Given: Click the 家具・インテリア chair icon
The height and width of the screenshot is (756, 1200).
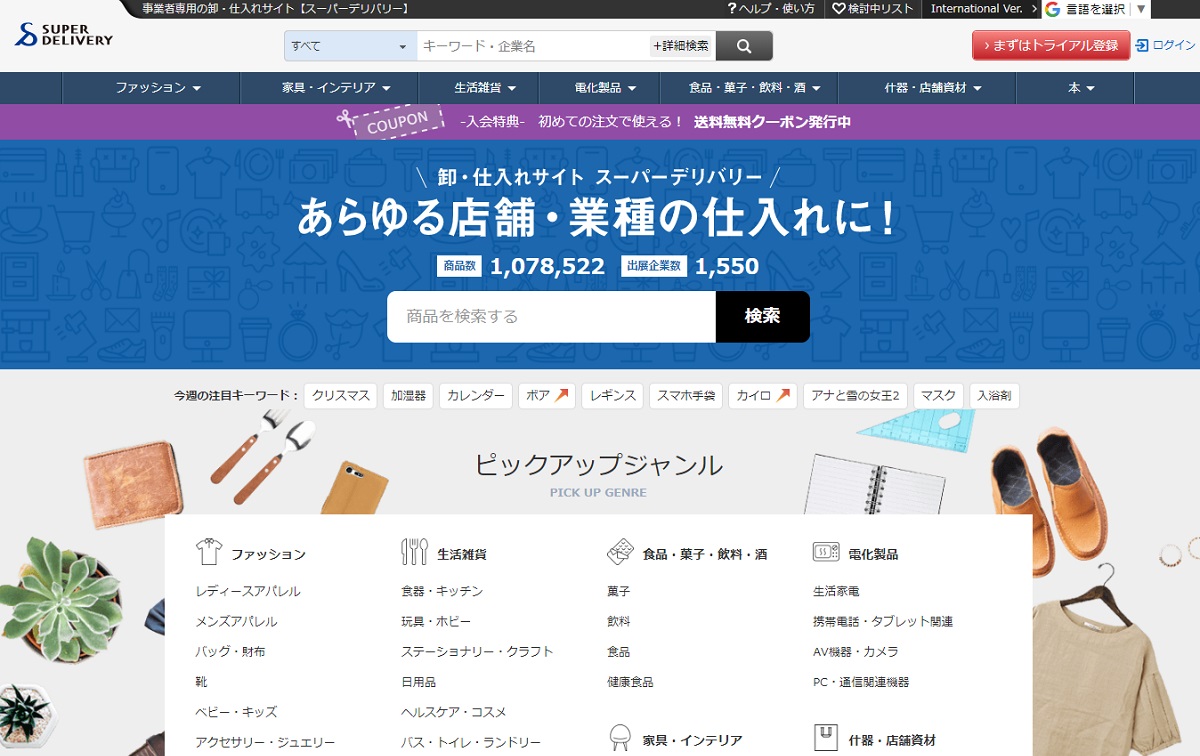Looking at the screenshot, I should [620, 739].
